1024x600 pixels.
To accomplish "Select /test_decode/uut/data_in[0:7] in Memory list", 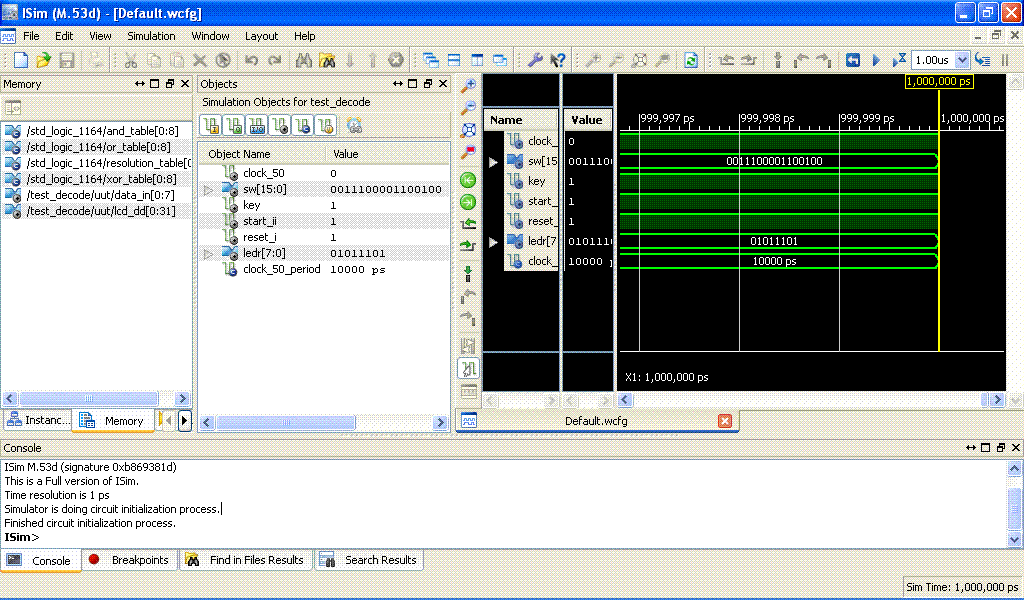I will pos(100,195).
